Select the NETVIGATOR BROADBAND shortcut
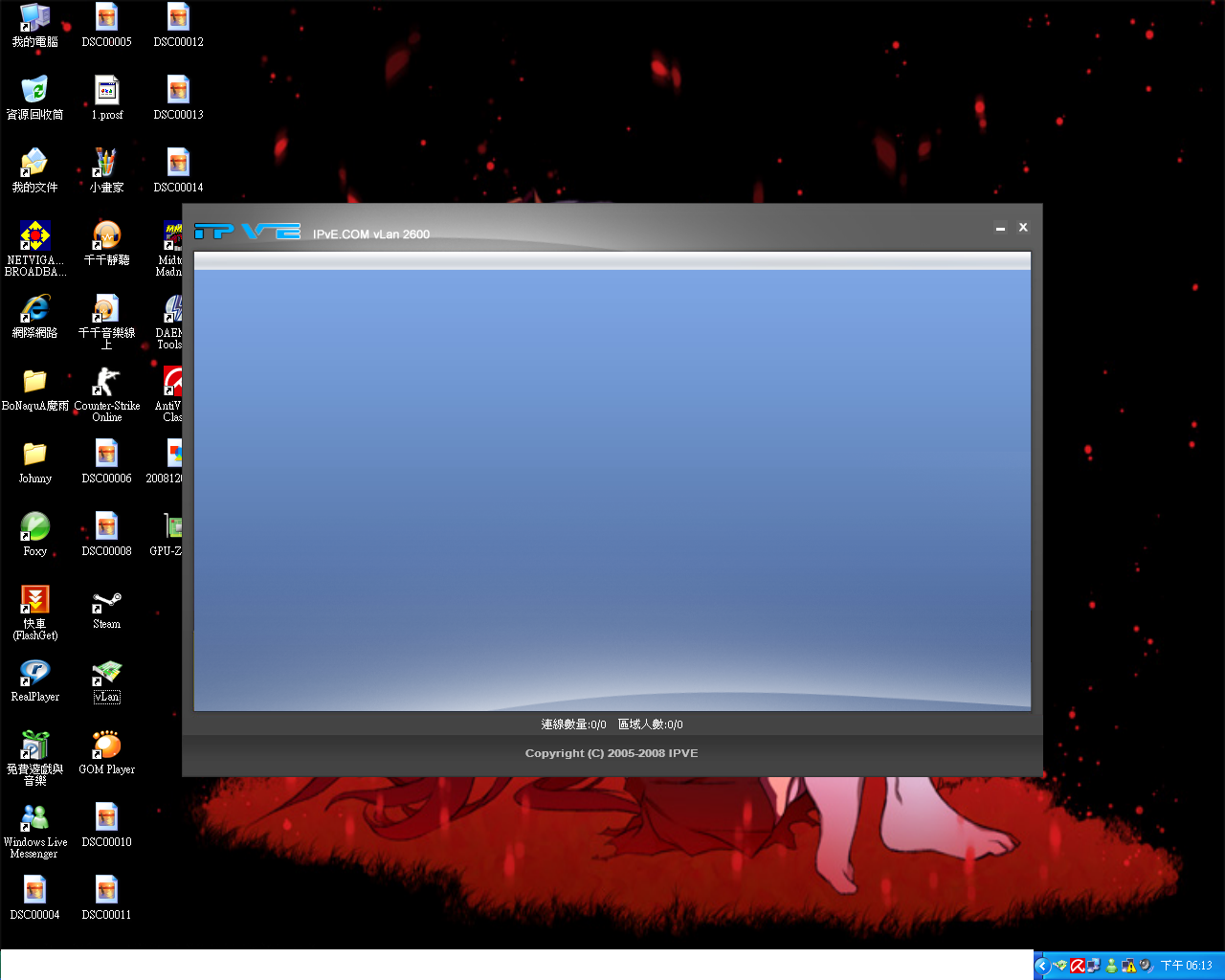This screenshot has height=980, width=1225. (34, 249)
